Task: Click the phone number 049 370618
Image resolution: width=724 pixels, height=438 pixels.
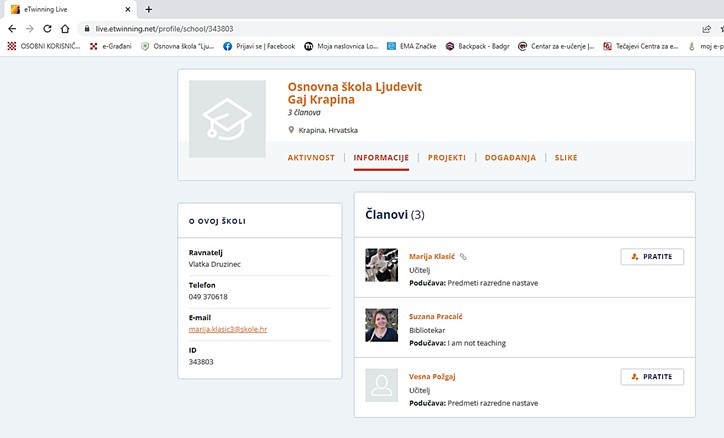Action: pos(208,296)
